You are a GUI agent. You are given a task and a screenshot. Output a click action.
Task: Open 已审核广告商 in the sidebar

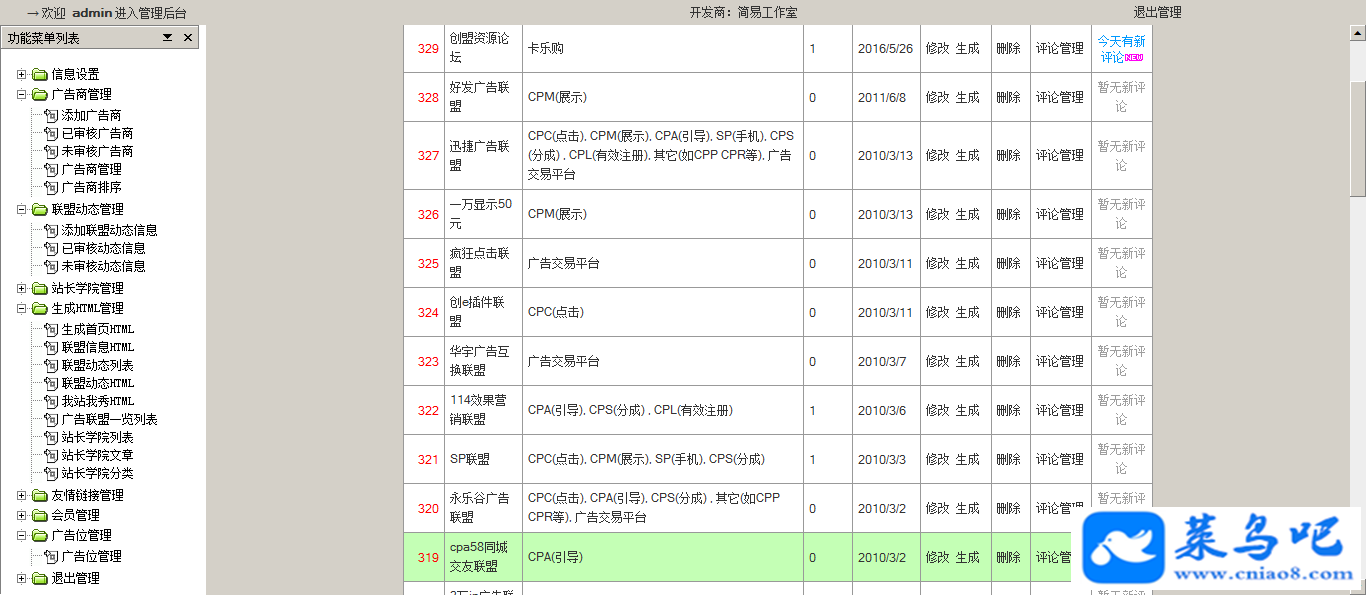[97, 133]
